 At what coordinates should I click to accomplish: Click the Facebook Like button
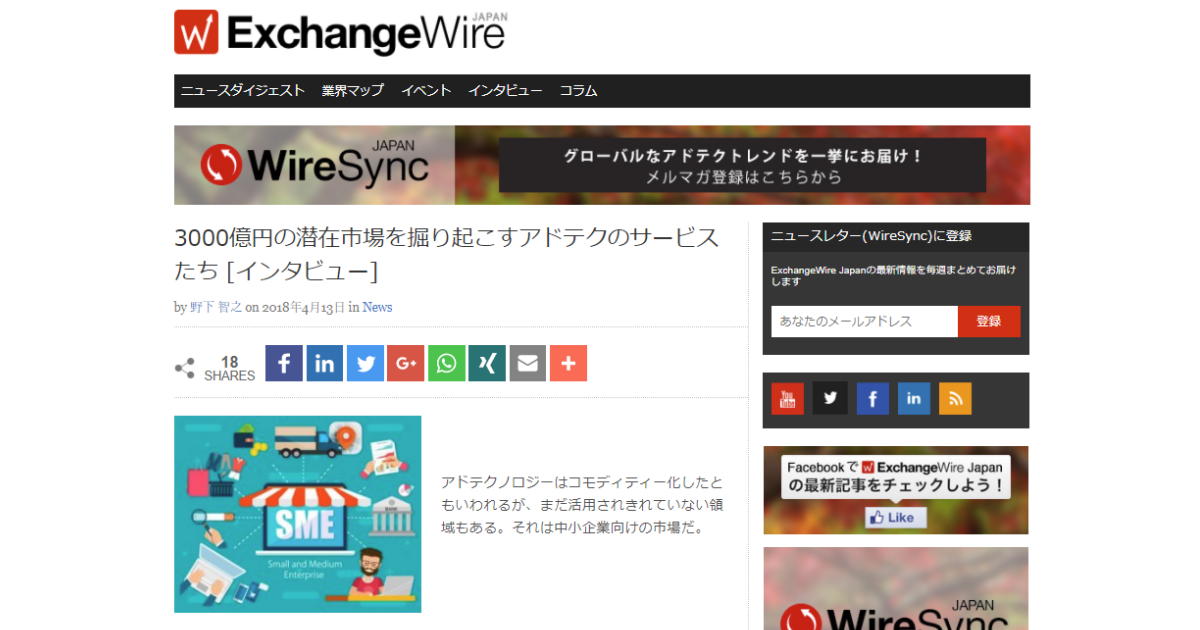click(896, 518)
